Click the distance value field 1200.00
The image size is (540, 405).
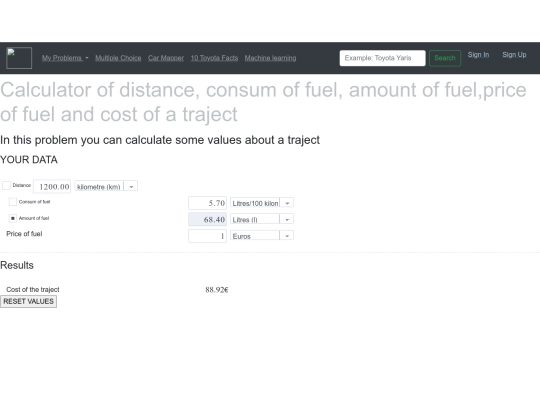[52, 186]
